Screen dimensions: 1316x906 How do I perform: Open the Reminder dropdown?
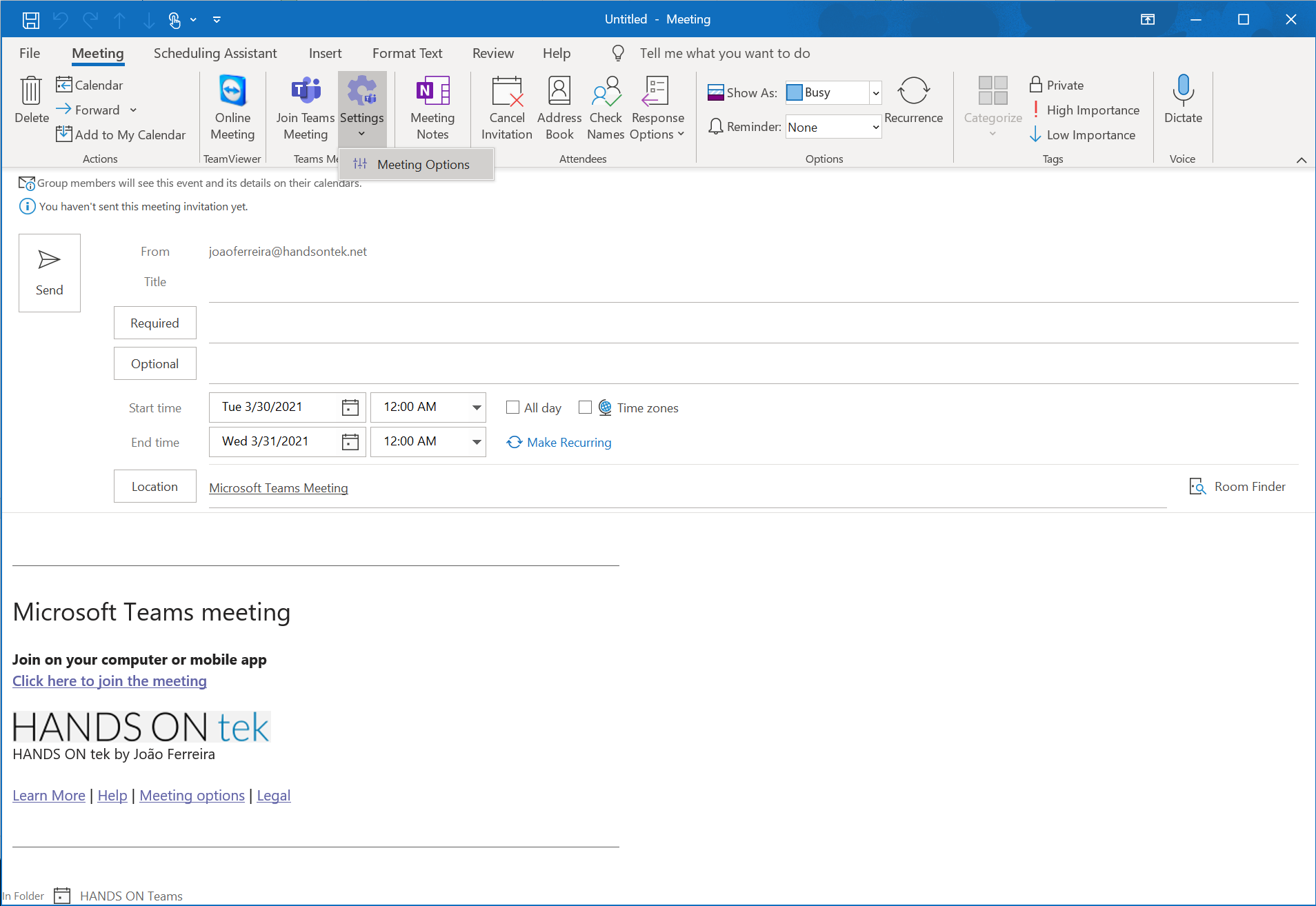[875, 126]
